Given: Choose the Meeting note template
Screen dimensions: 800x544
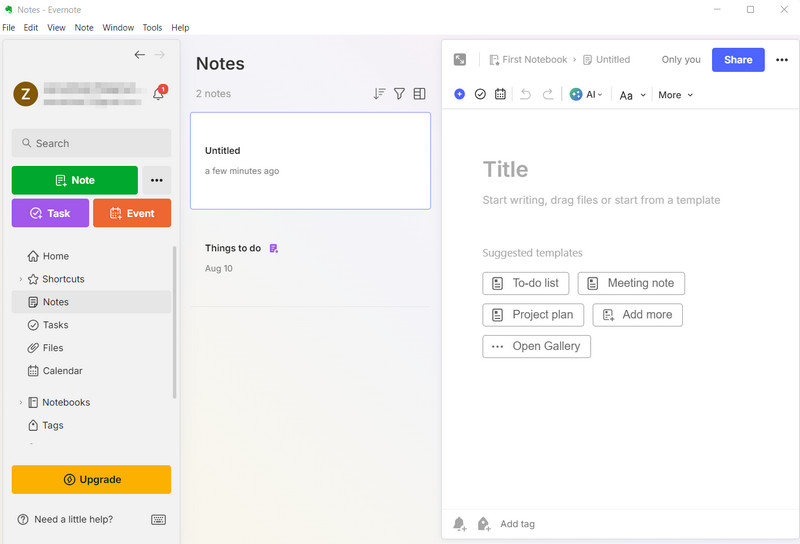Looking at the screenshot, I should 631,283.
